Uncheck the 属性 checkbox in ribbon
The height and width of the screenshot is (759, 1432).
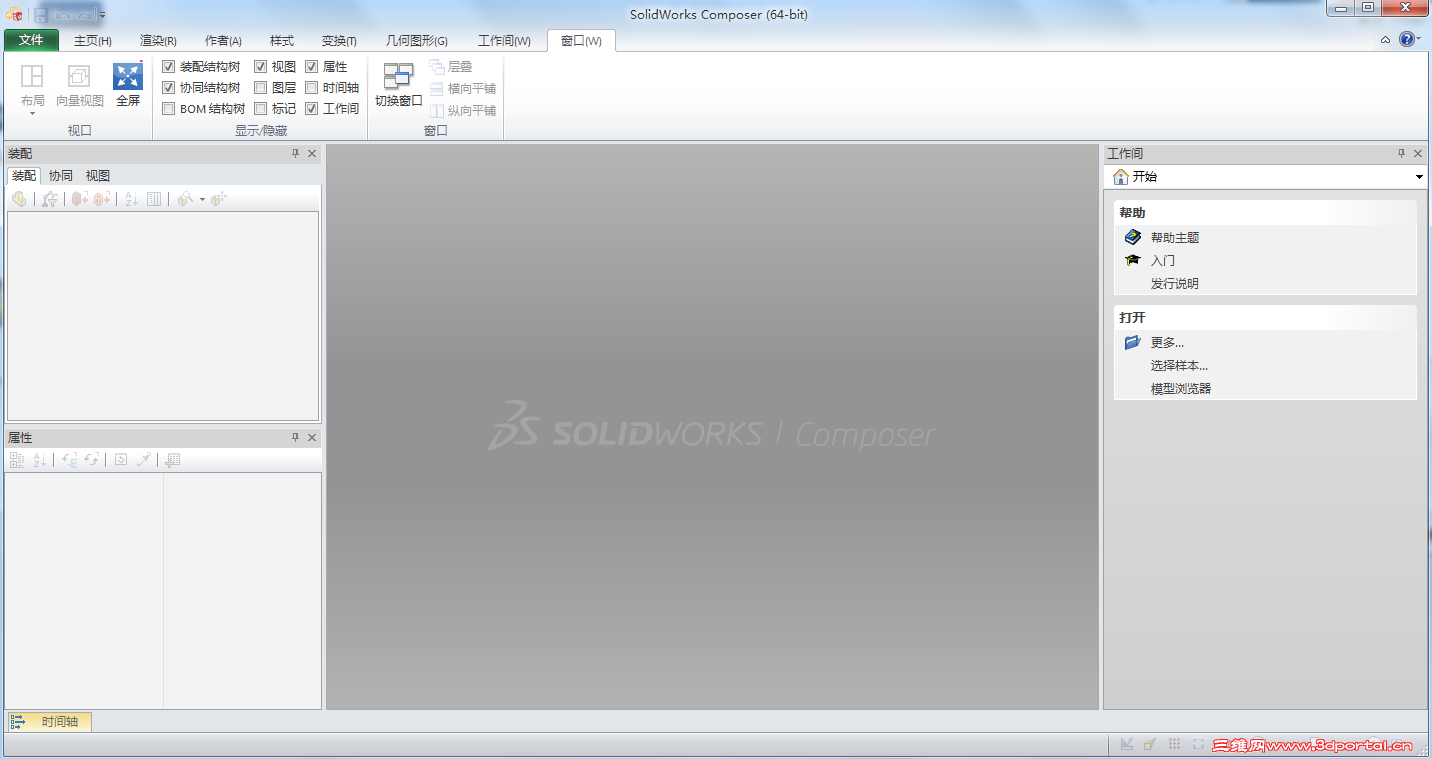point(312,66)
